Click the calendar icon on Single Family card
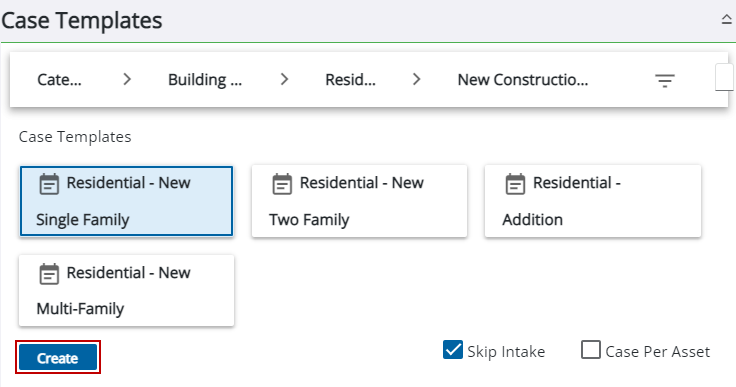 (x=49, y=184)
